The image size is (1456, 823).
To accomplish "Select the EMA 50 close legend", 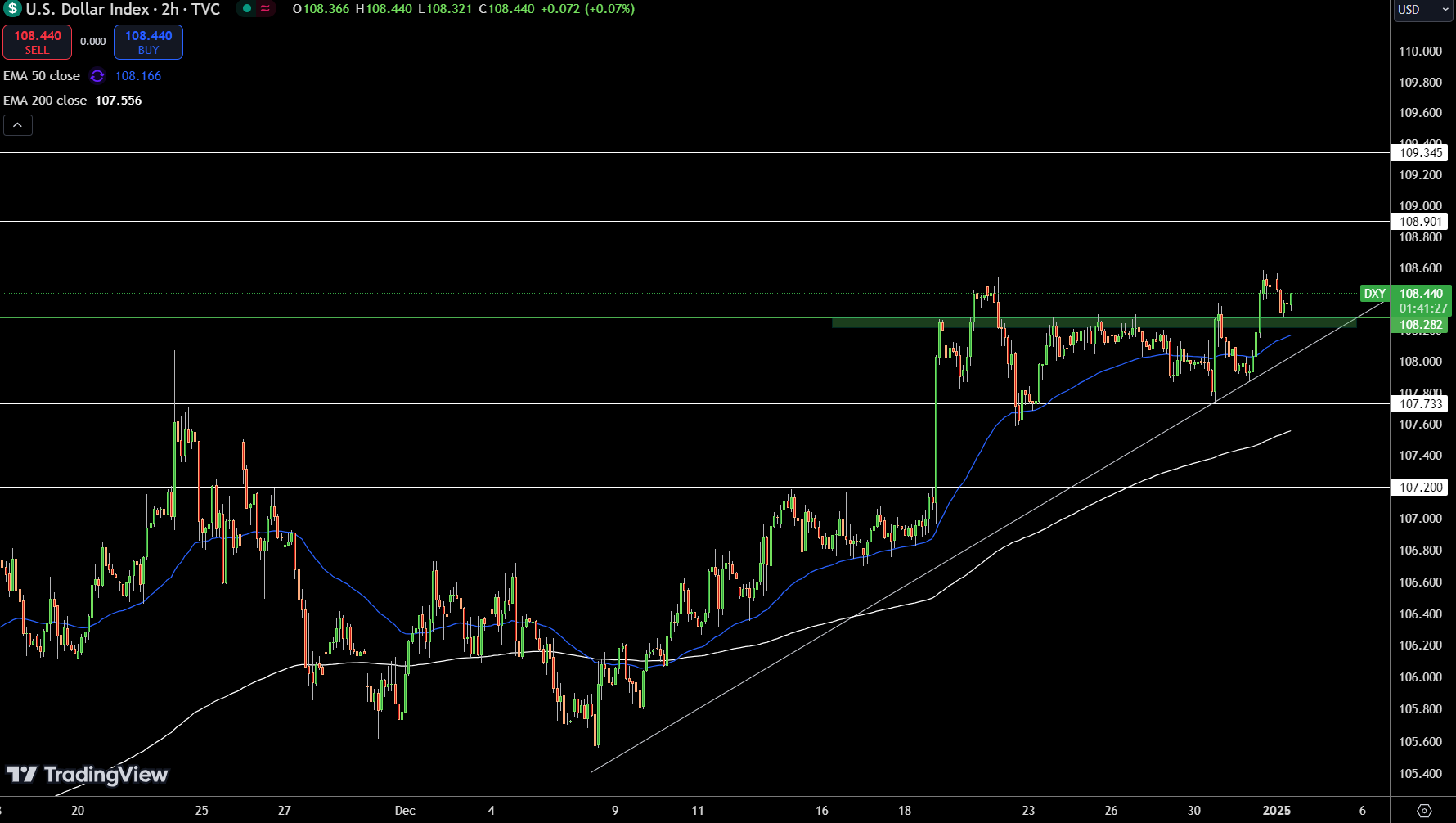I will [42, 76].
